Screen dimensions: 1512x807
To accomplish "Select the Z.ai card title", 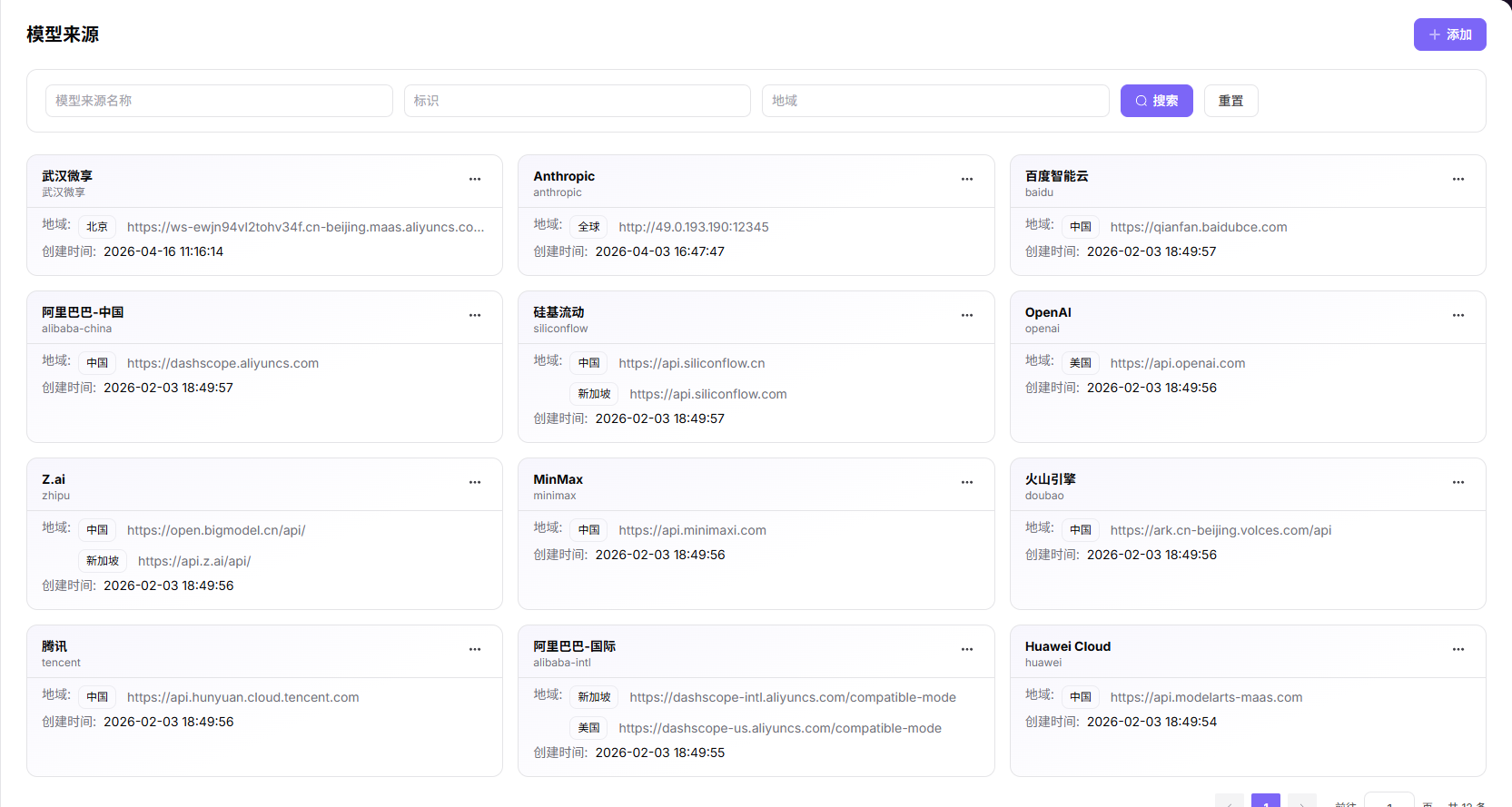I will [x=54, y=479].
